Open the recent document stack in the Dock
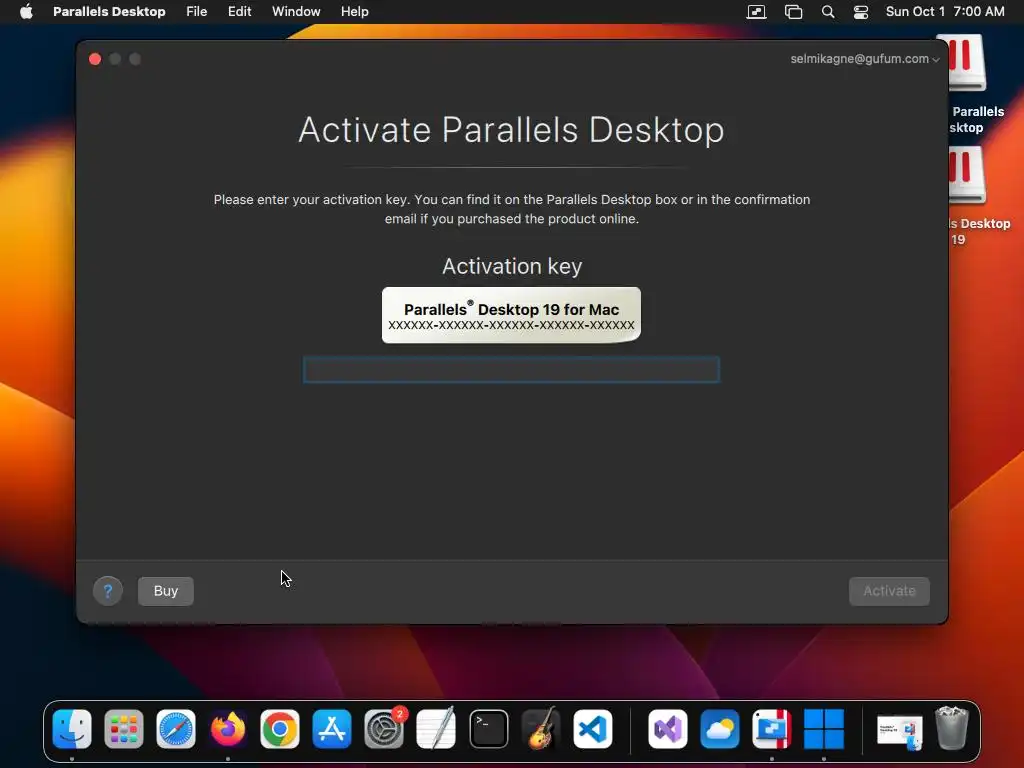Viewport: 1024px width, 768px height. point(900,731)
